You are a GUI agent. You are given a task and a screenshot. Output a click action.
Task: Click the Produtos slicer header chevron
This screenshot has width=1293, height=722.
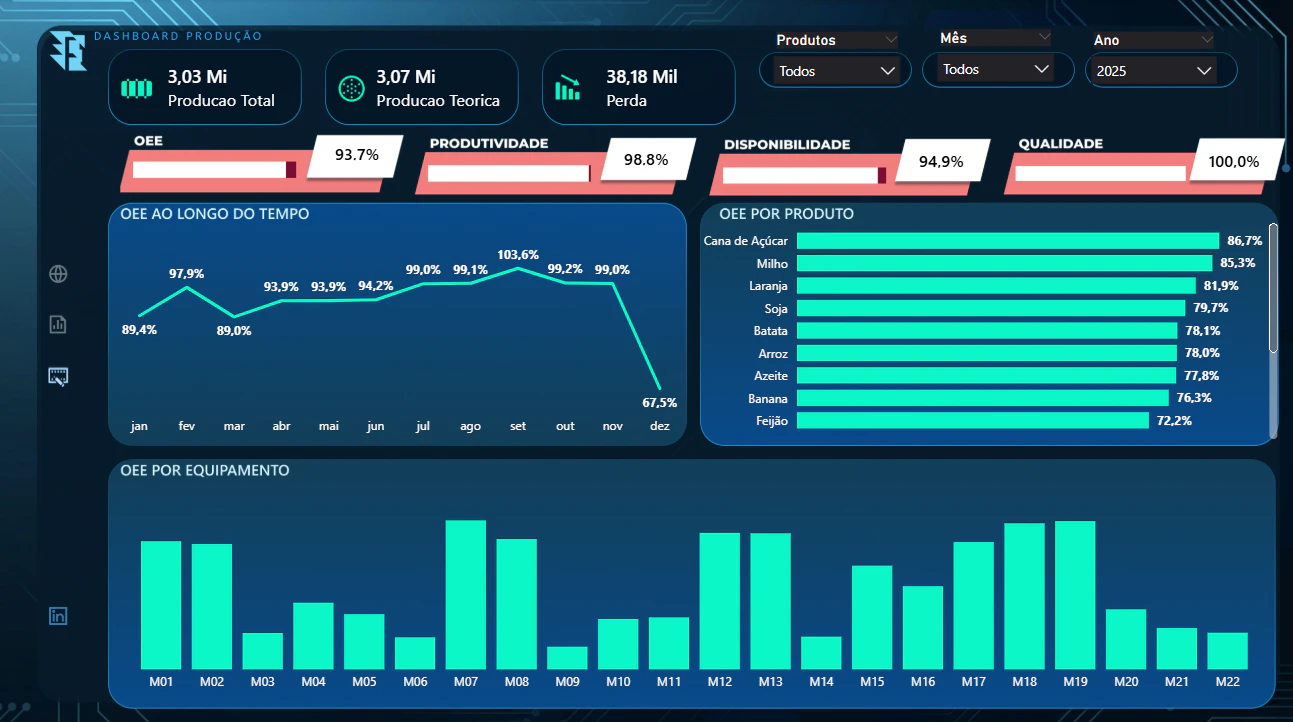[x=890, y=40]
